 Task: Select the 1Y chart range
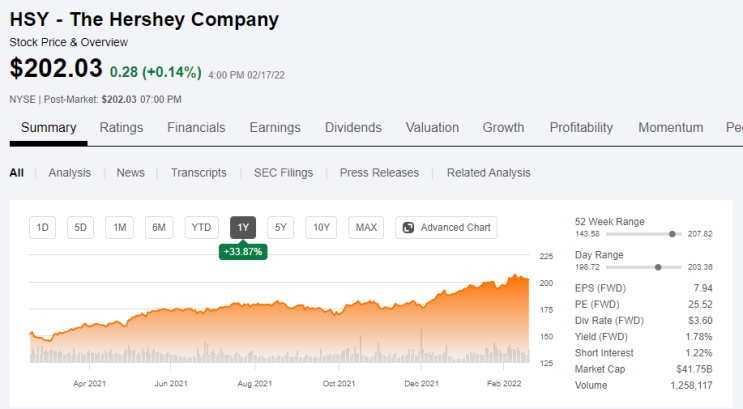coord(243,227)
